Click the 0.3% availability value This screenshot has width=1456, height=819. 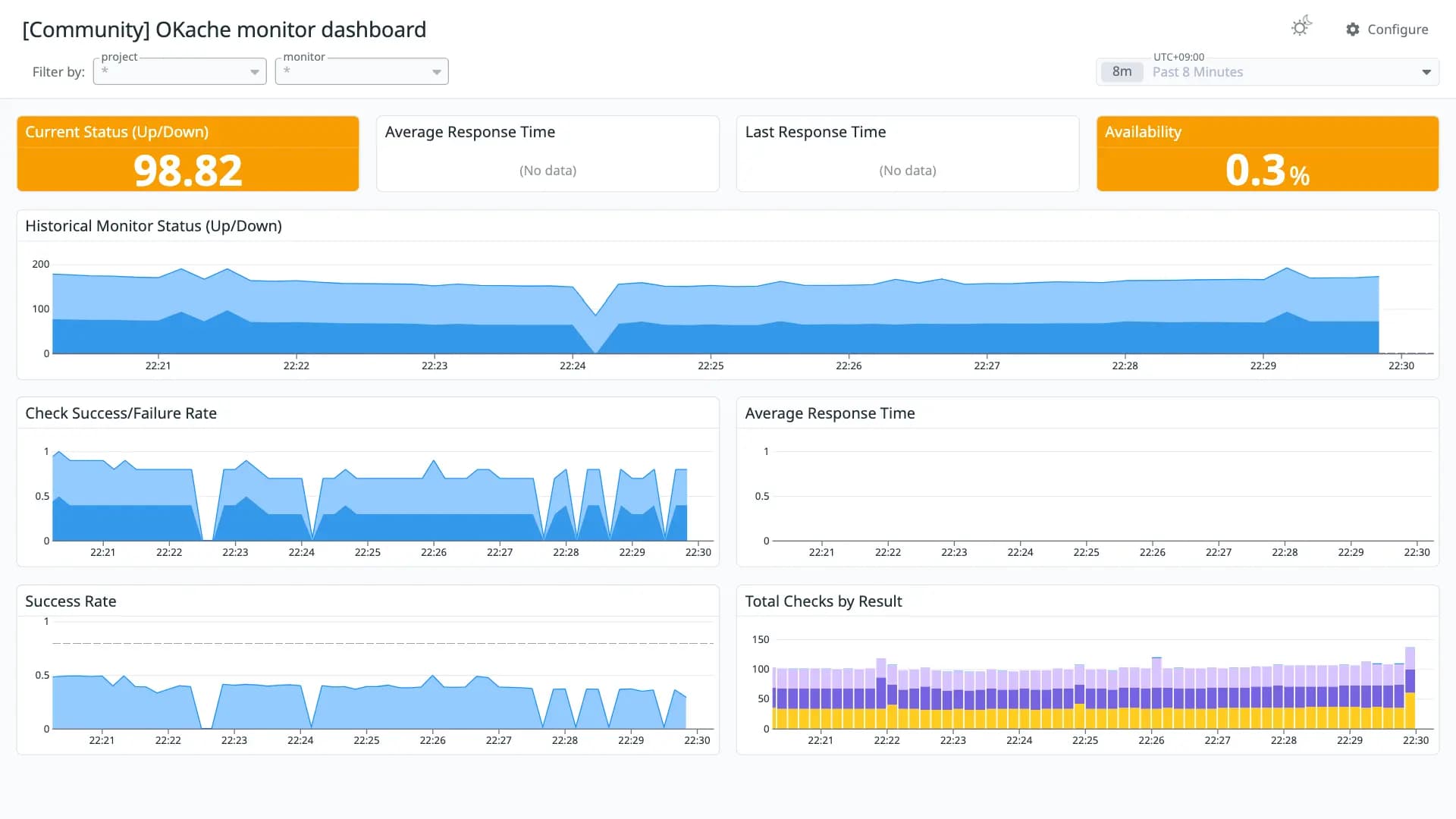[x=1267, y=170]
